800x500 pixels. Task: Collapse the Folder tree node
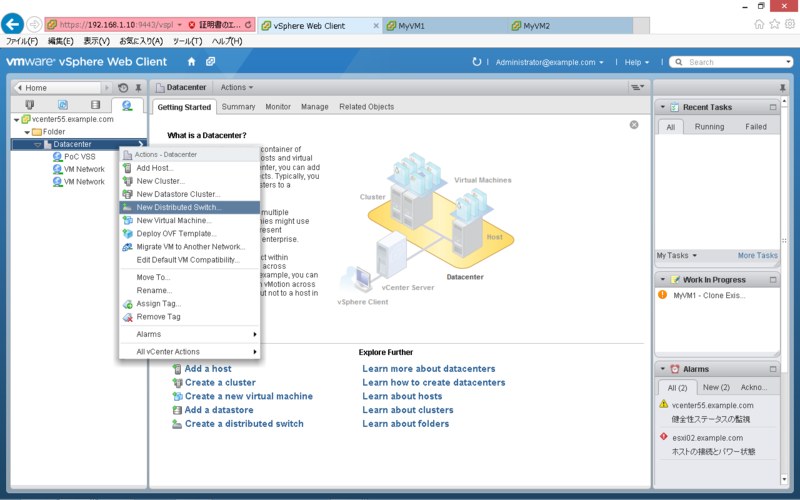click(x=27, y=132)
